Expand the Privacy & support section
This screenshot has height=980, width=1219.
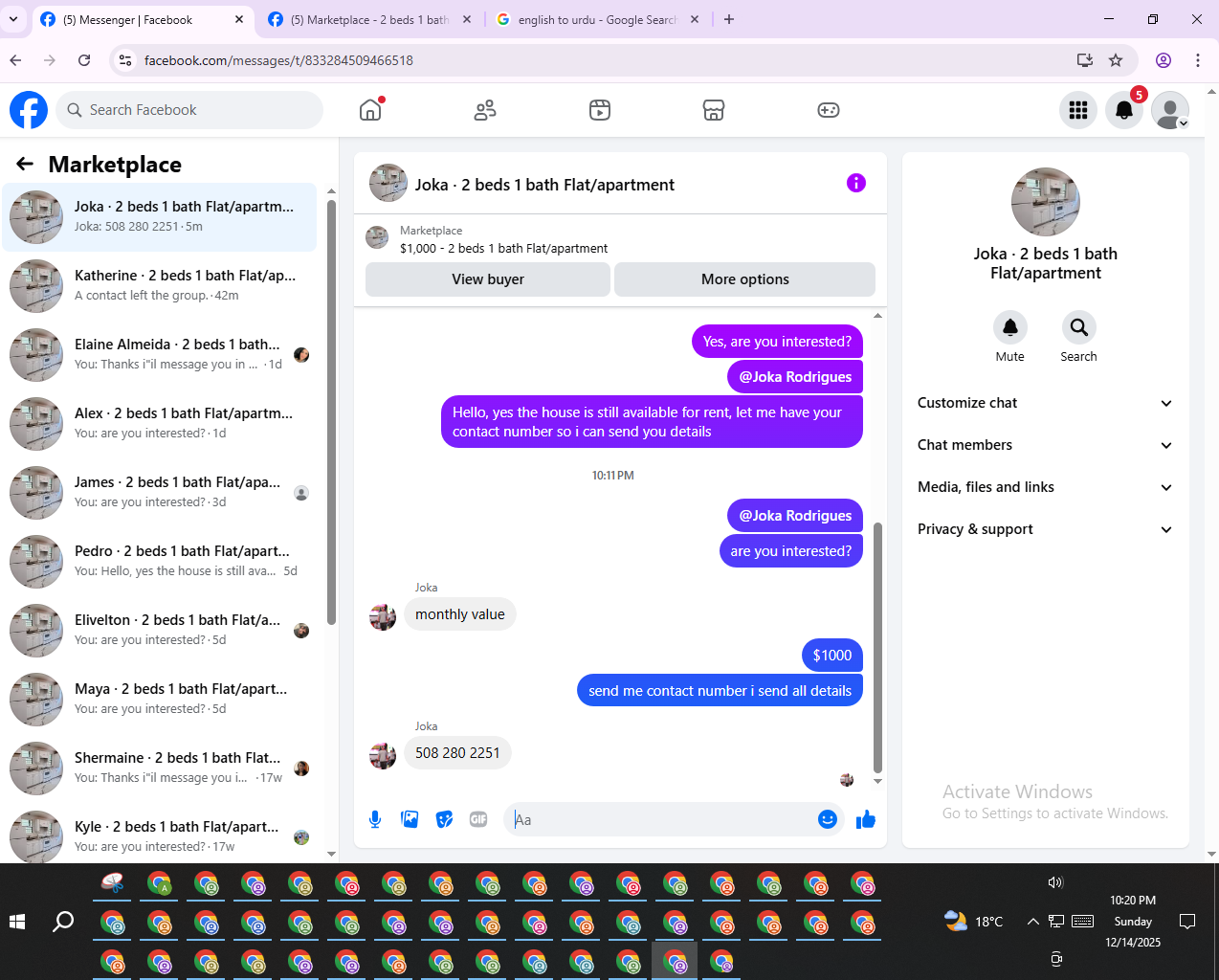pos(1045,529)
